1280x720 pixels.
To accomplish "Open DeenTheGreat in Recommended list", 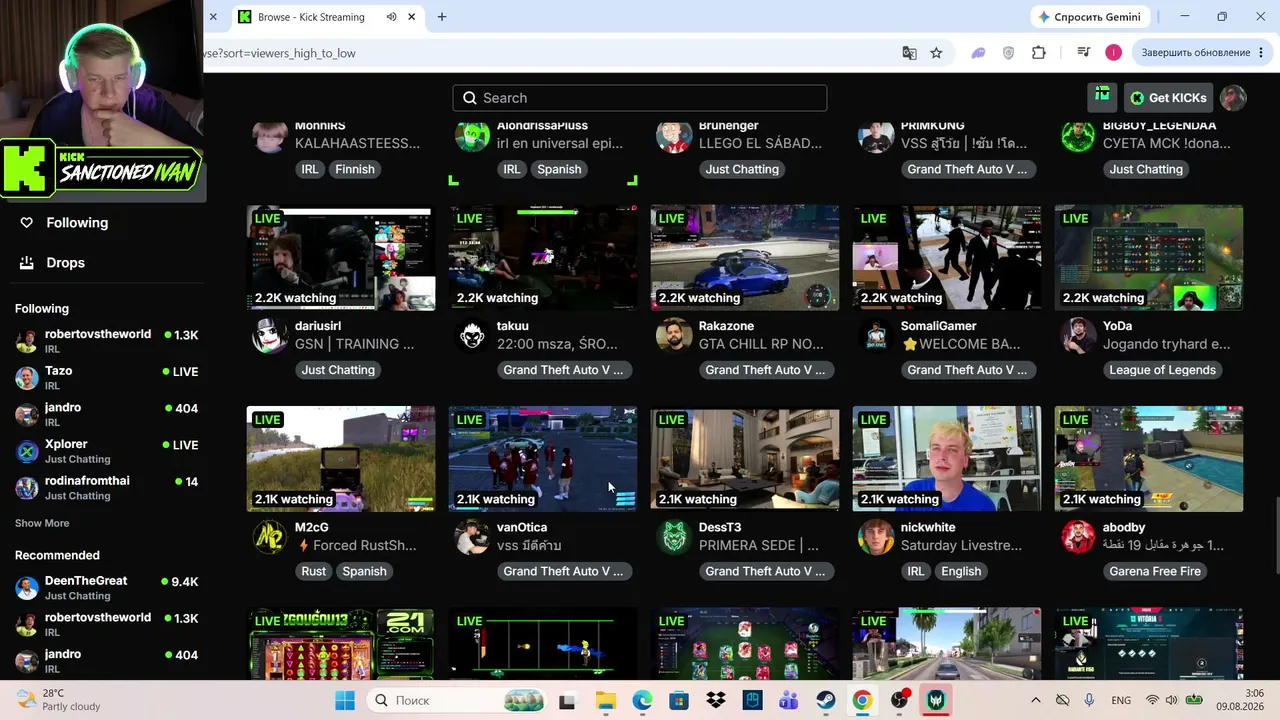I will 106,587.
